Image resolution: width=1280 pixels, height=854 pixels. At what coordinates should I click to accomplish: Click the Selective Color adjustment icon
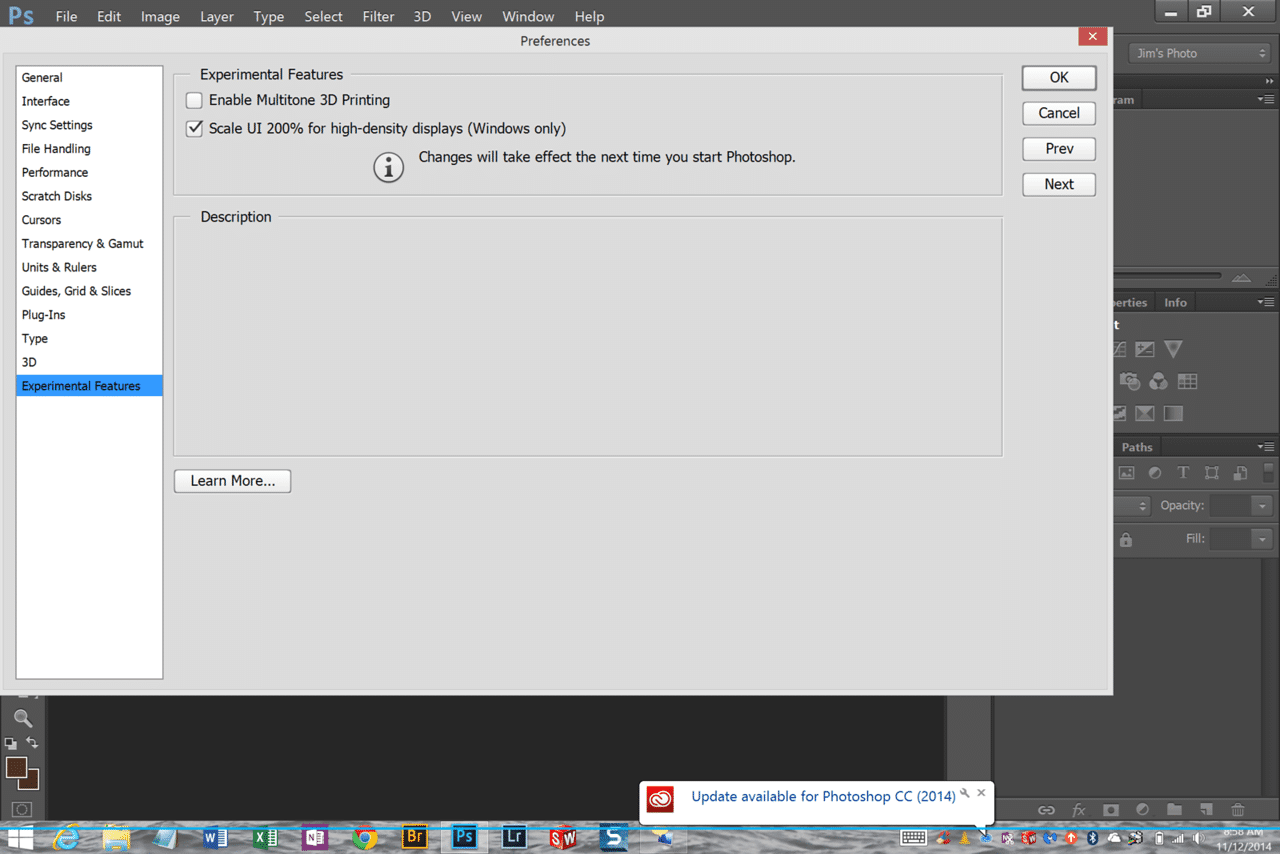coord(1145,413)
